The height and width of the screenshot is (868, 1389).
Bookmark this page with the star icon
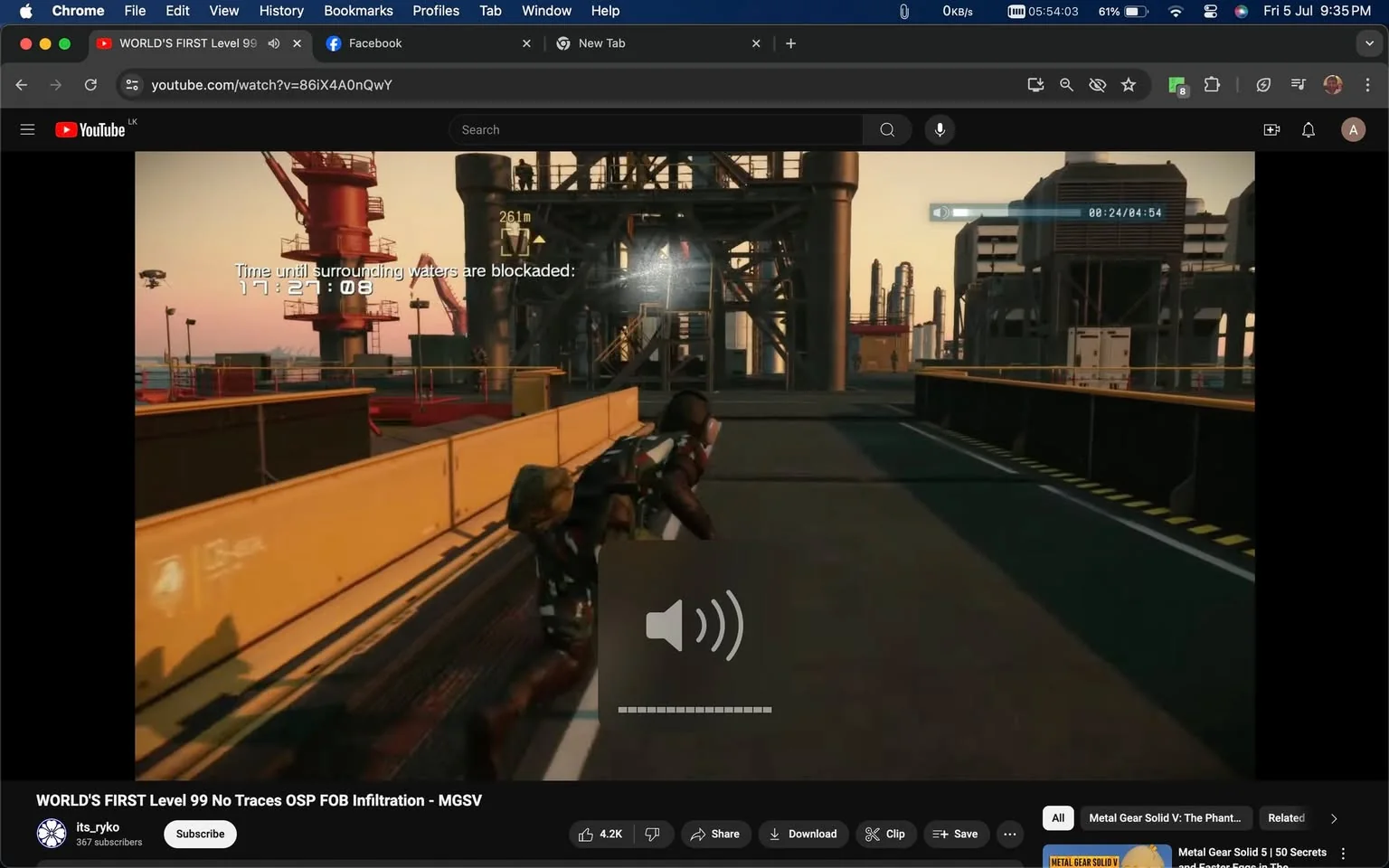click(x=1129, y=84)
